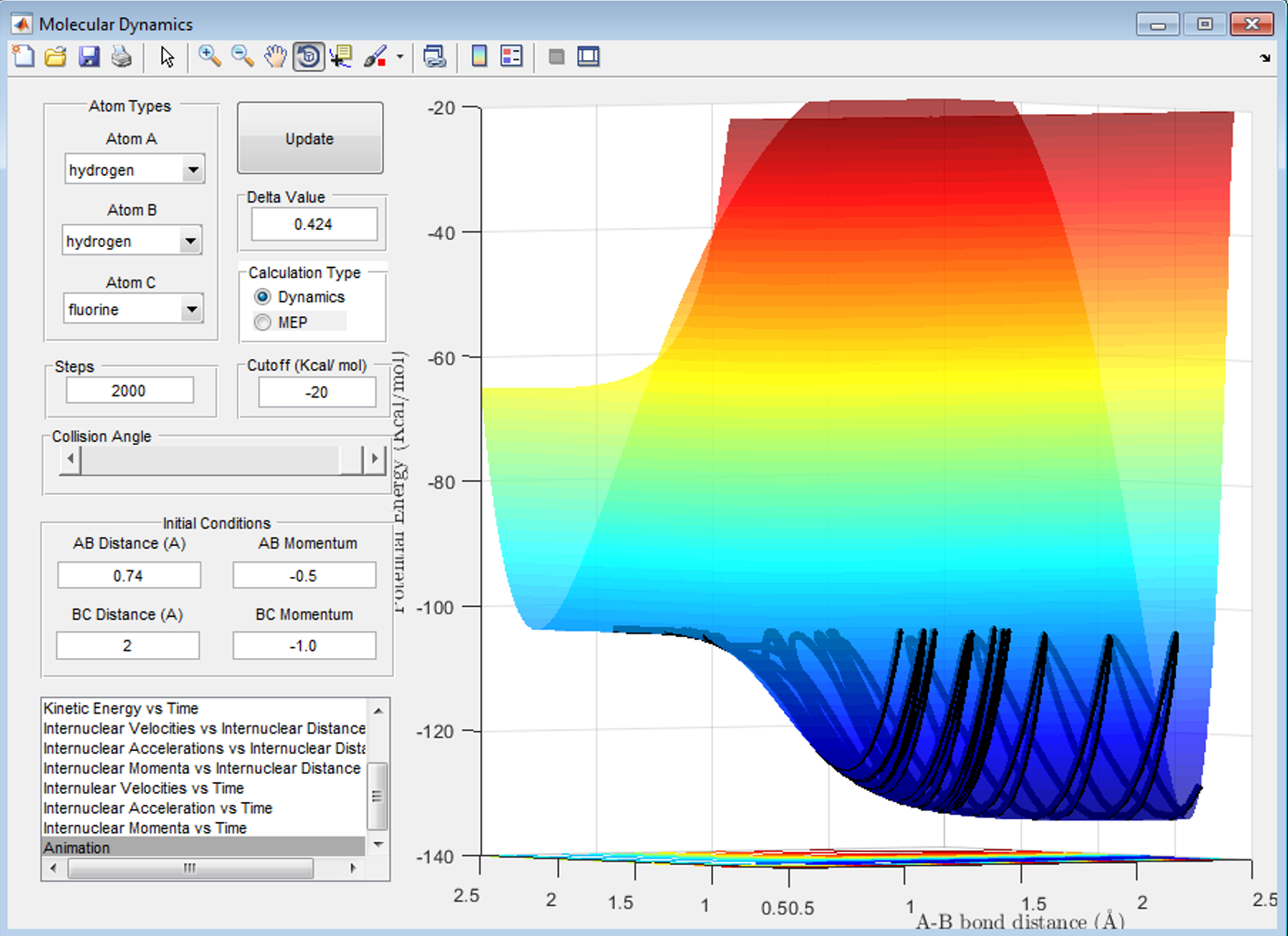Expand the Atom C fluorine dropdown
Screen dimensions: 1288x936
[191, 310]
